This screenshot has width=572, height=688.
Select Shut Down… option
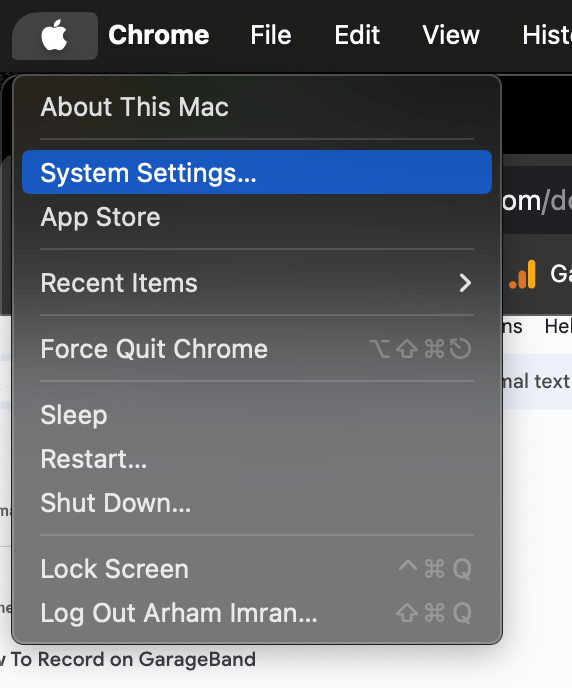[257, 503]
